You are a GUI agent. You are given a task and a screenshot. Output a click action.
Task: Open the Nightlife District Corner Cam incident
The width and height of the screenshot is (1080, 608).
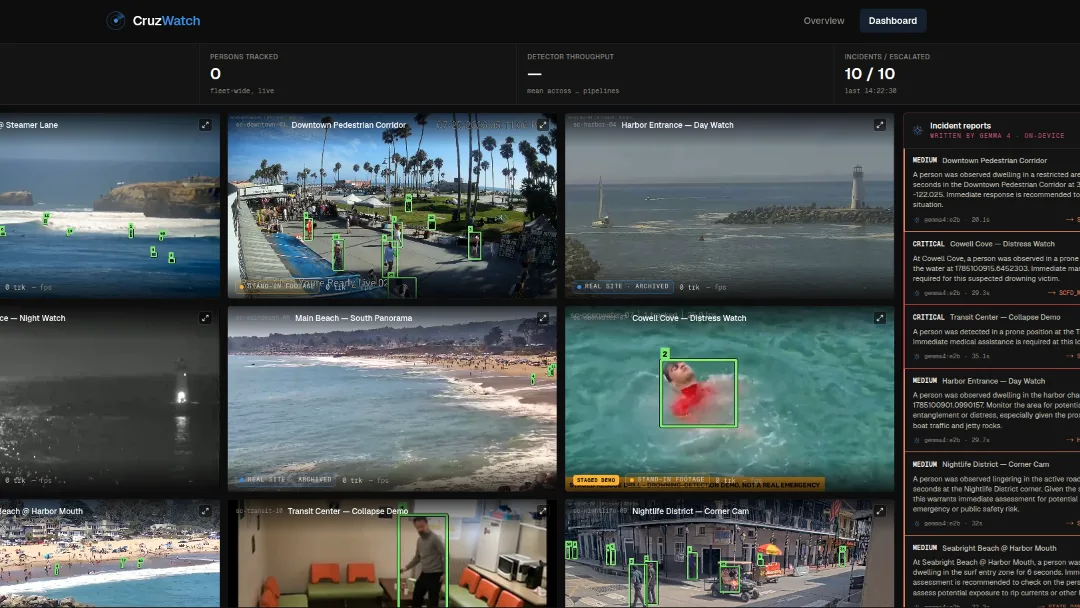tap(993, 494)
